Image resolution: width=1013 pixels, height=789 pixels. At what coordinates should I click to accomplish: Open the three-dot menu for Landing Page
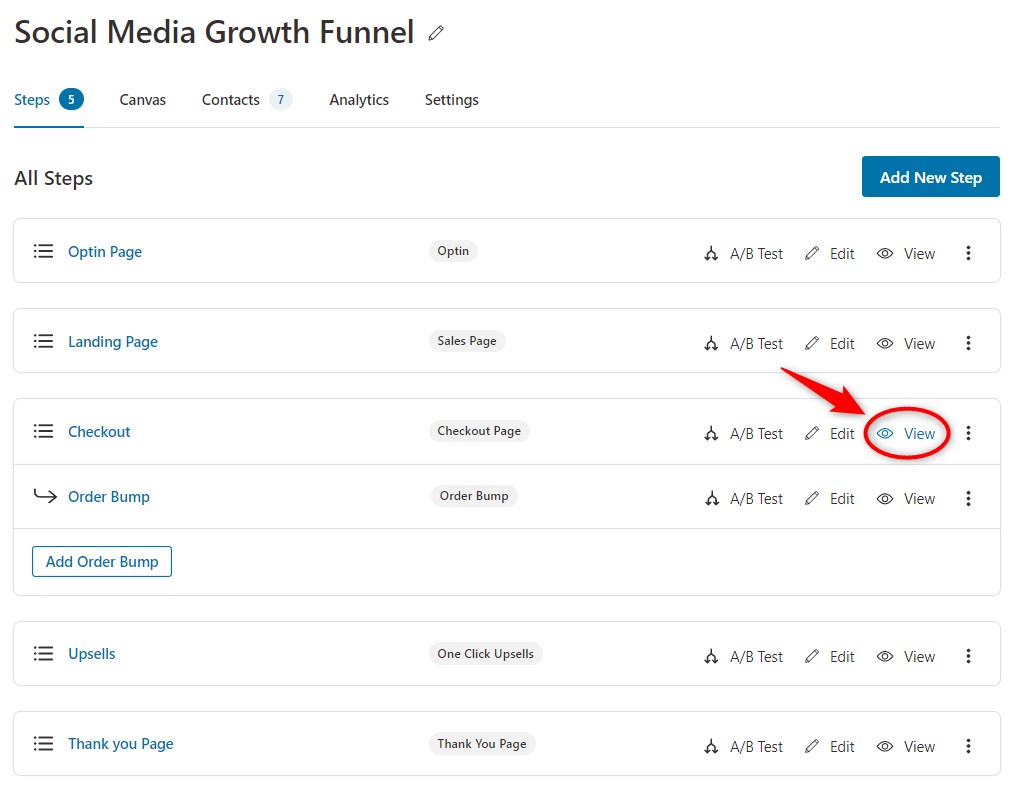[x=968, y=343]
